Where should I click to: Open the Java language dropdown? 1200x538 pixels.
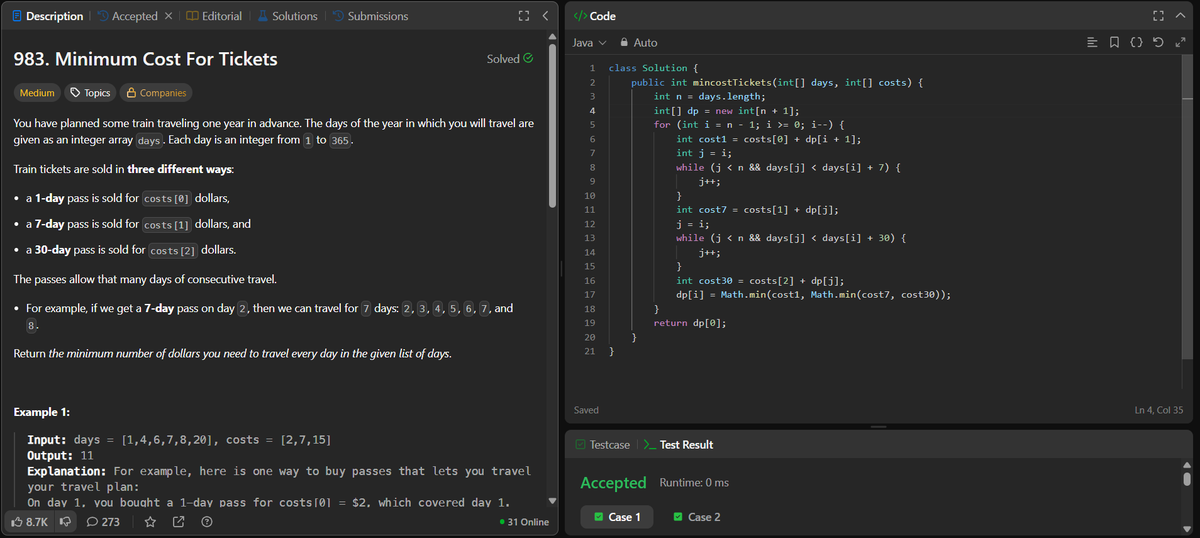coord(590,43)
